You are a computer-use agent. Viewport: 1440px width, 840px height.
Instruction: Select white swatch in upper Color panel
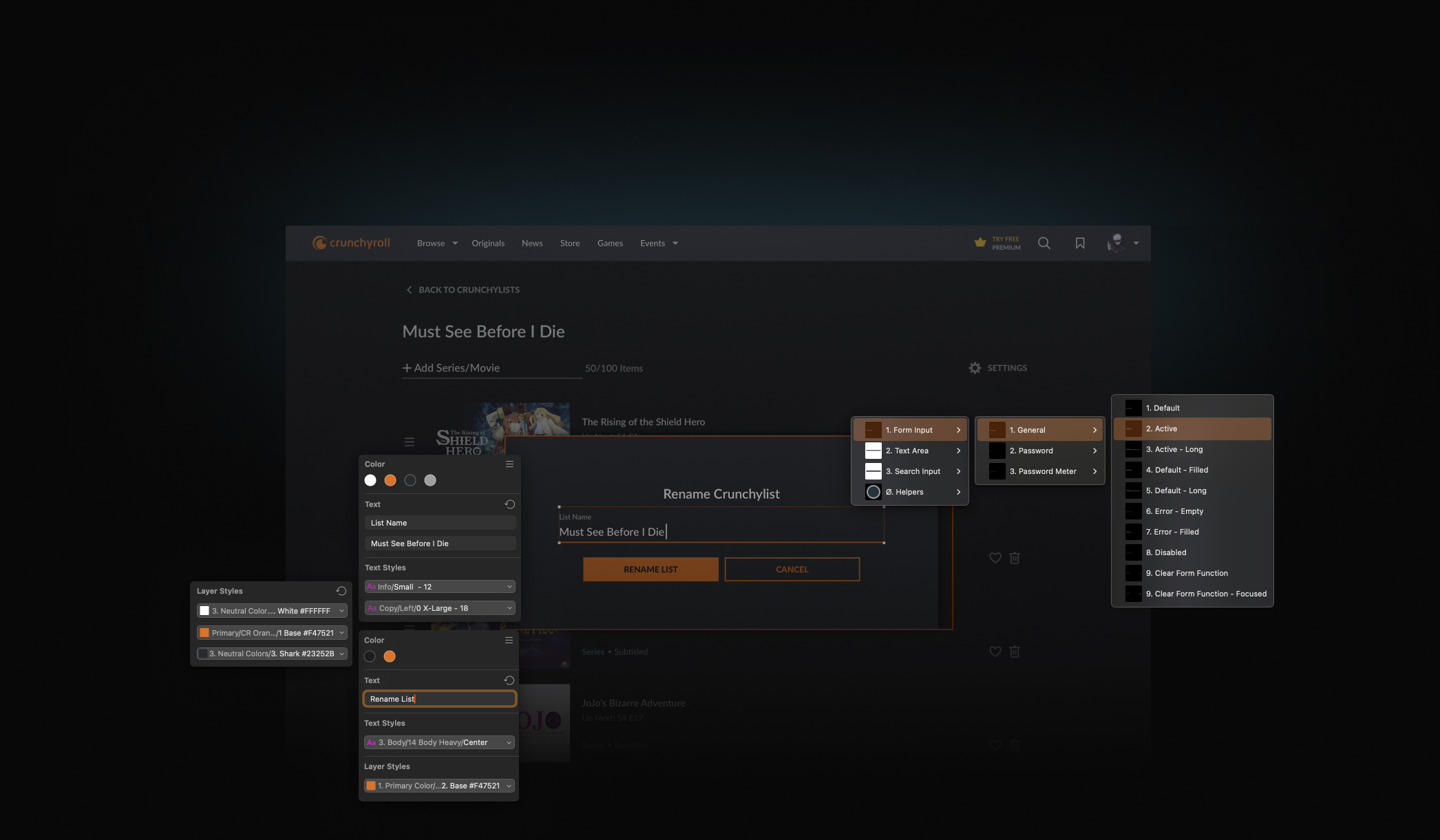(370, 480)
